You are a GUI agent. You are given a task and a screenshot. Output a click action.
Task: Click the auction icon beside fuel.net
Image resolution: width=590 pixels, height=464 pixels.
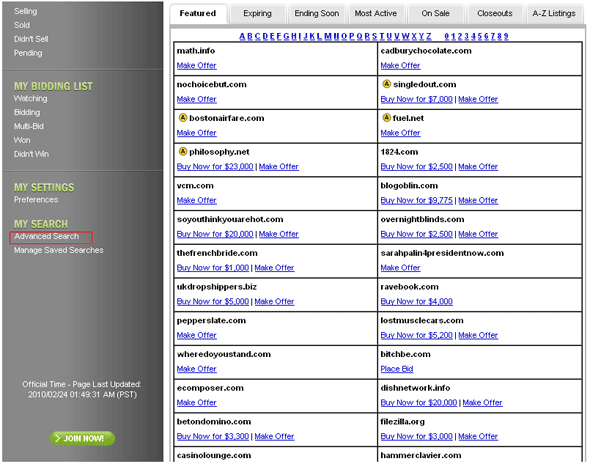pos(386,118)
